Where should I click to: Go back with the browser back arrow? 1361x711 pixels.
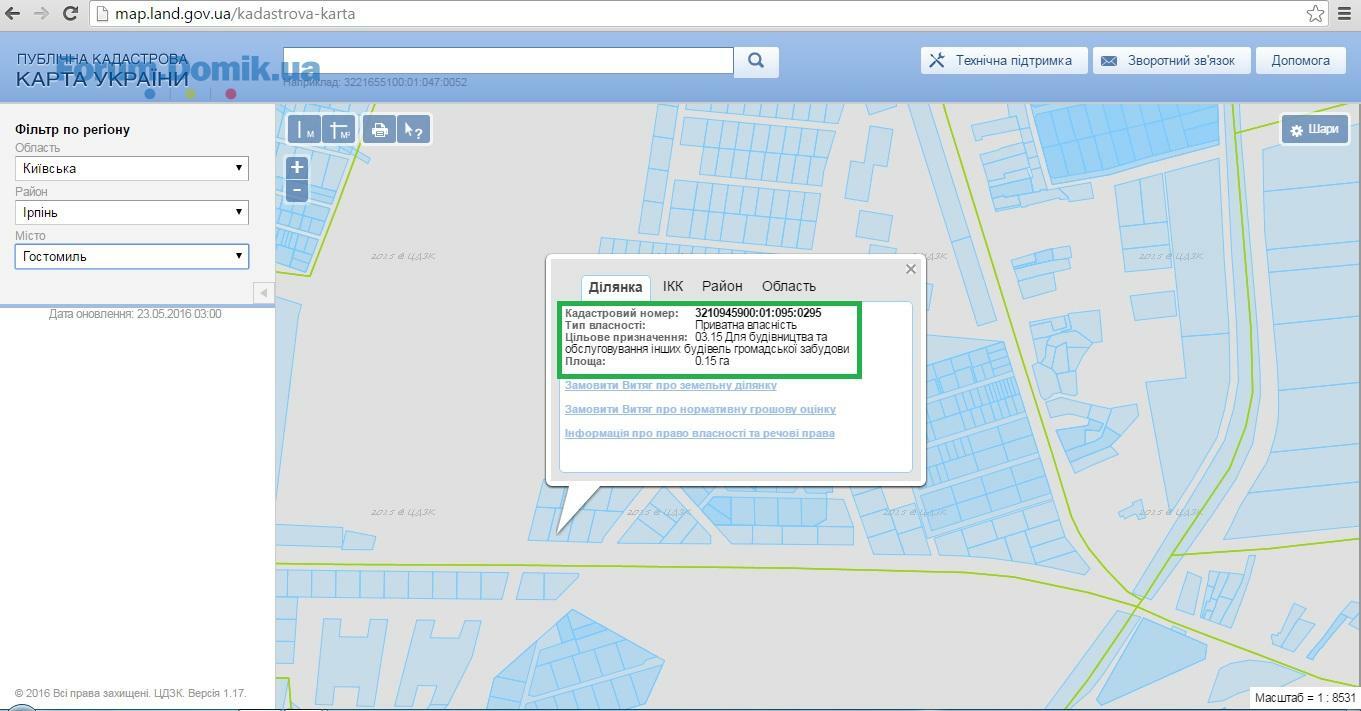click(x=13, y=14)
